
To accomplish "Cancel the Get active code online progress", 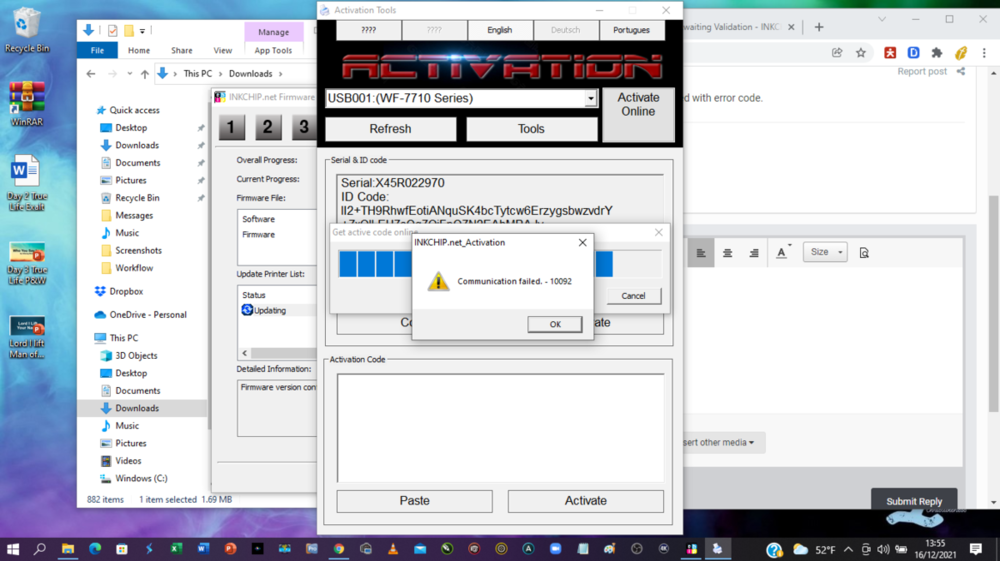I will tap(633, 296).
